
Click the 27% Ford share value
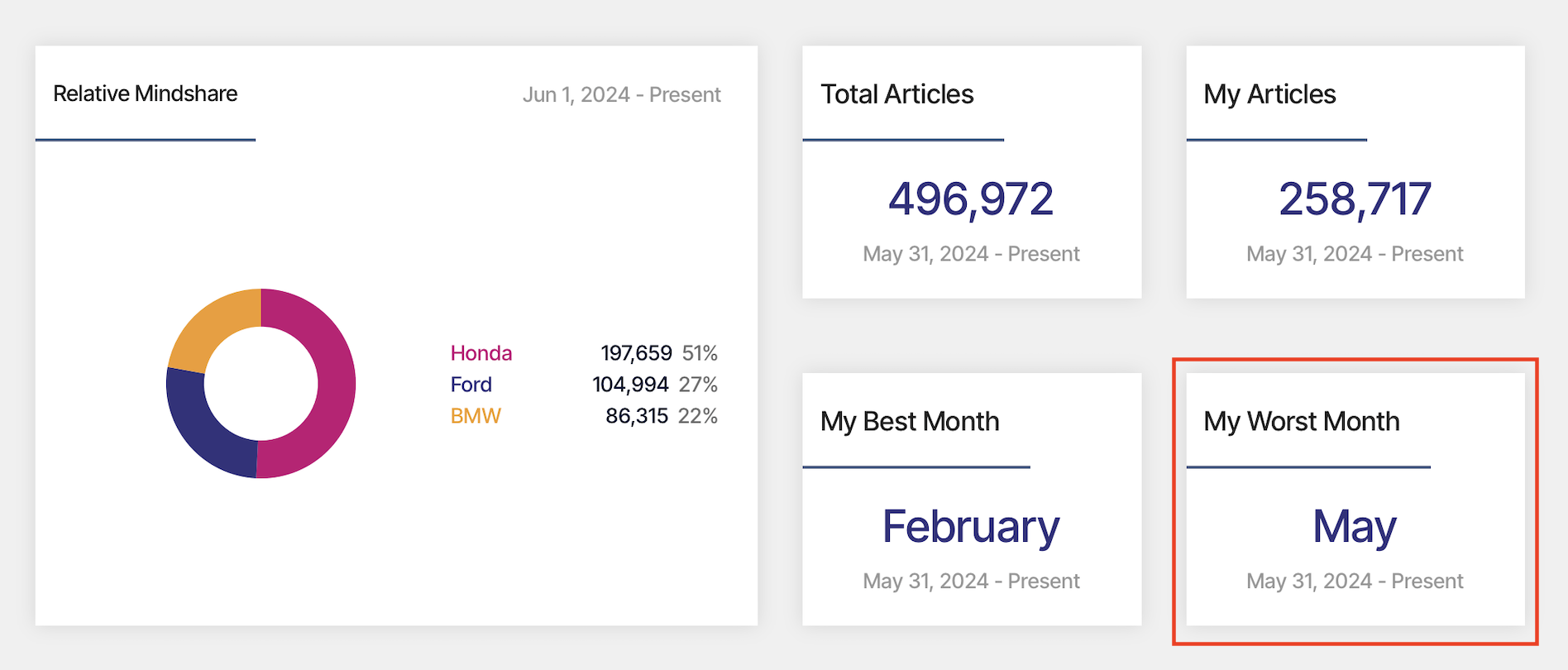coord(698,385)
